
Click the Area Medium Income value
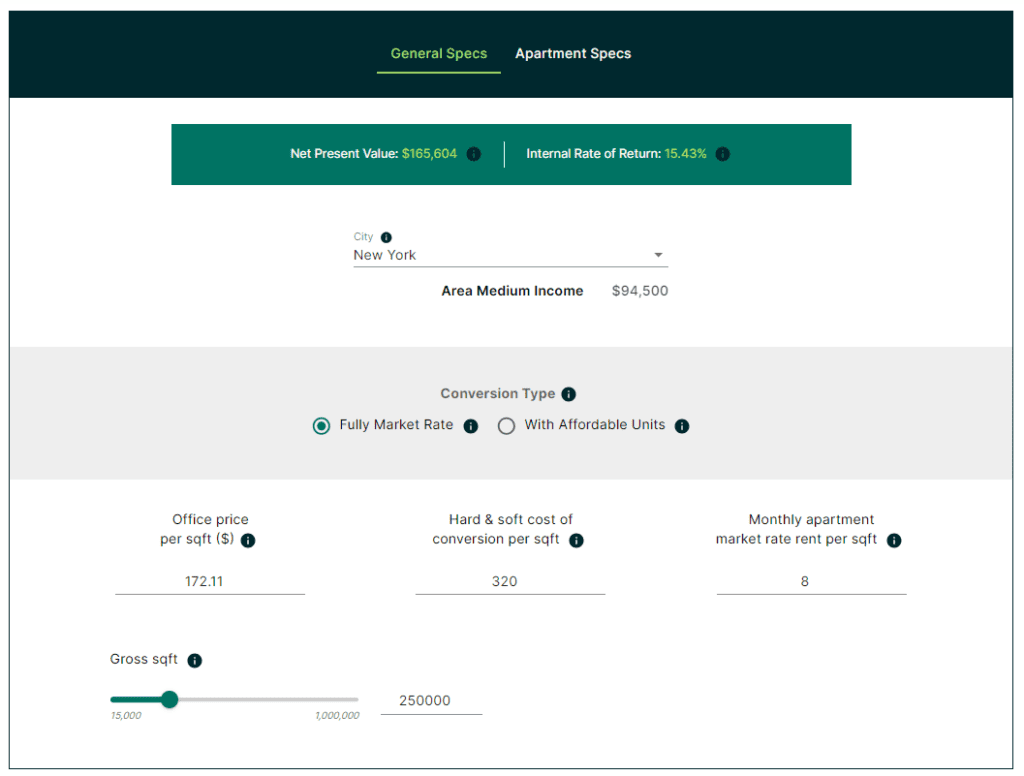[x=638, y=290]
